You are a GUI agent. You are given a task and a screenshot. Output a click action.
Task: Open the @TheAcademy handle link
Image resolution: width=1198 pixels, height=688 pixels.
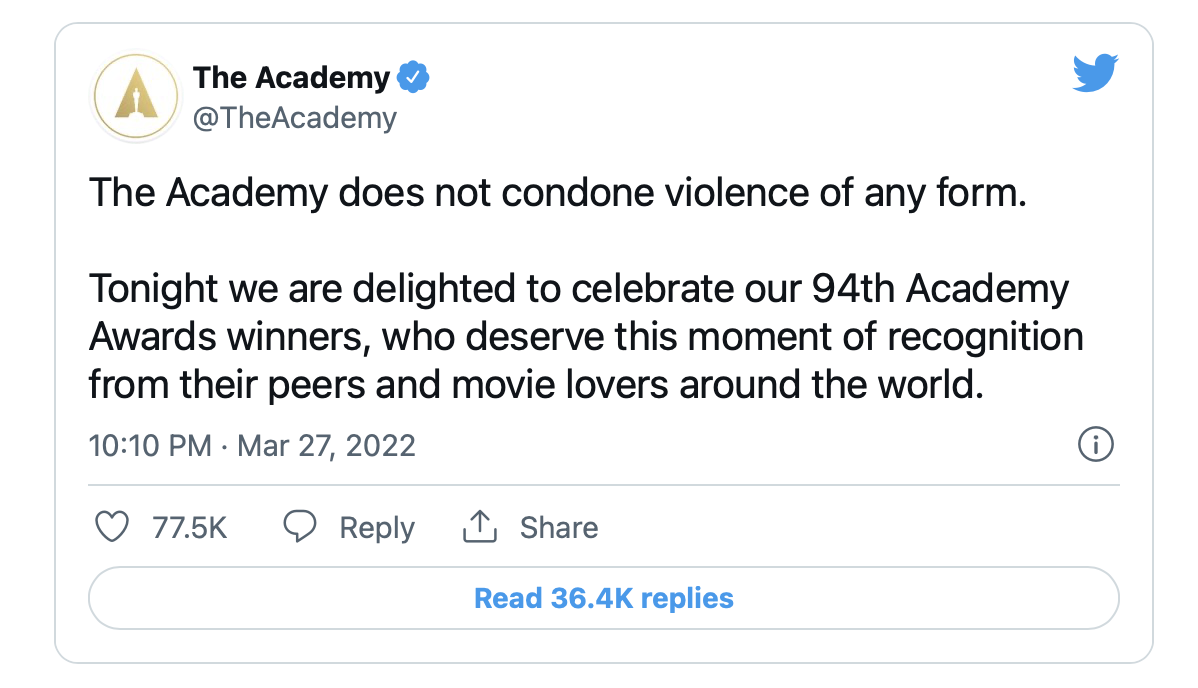pyautogui.click(x=294, y=118)
